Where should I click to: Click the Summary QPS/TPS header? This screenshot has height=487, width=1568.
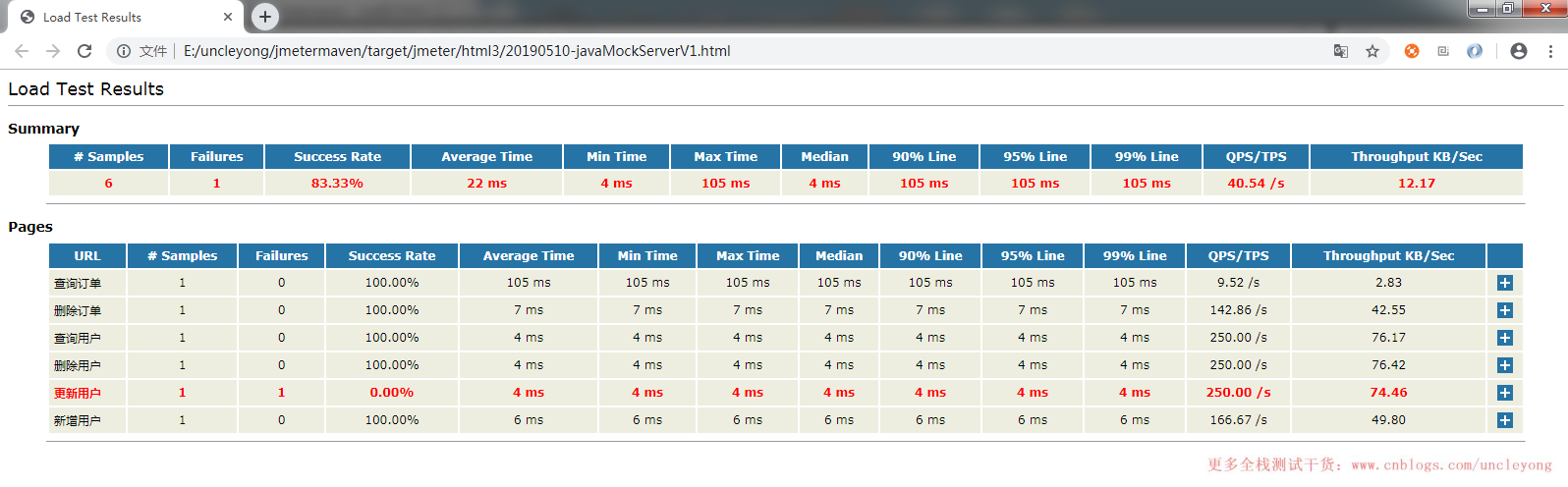(1256, 156)
